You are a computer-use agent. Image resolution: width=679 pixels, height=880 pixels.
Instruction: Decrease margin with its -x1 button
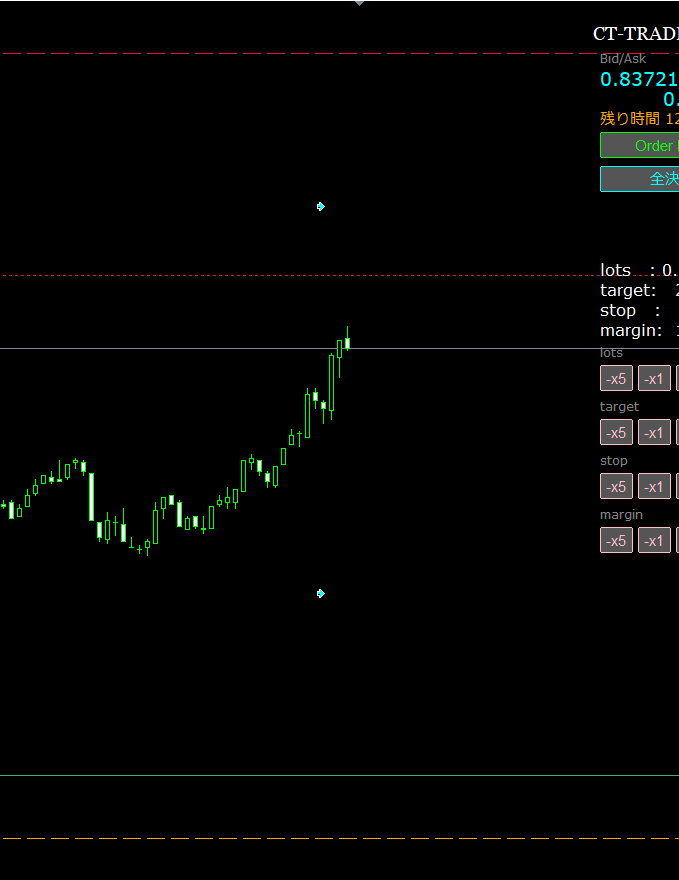pyautogui.click(x=654, y=540)
